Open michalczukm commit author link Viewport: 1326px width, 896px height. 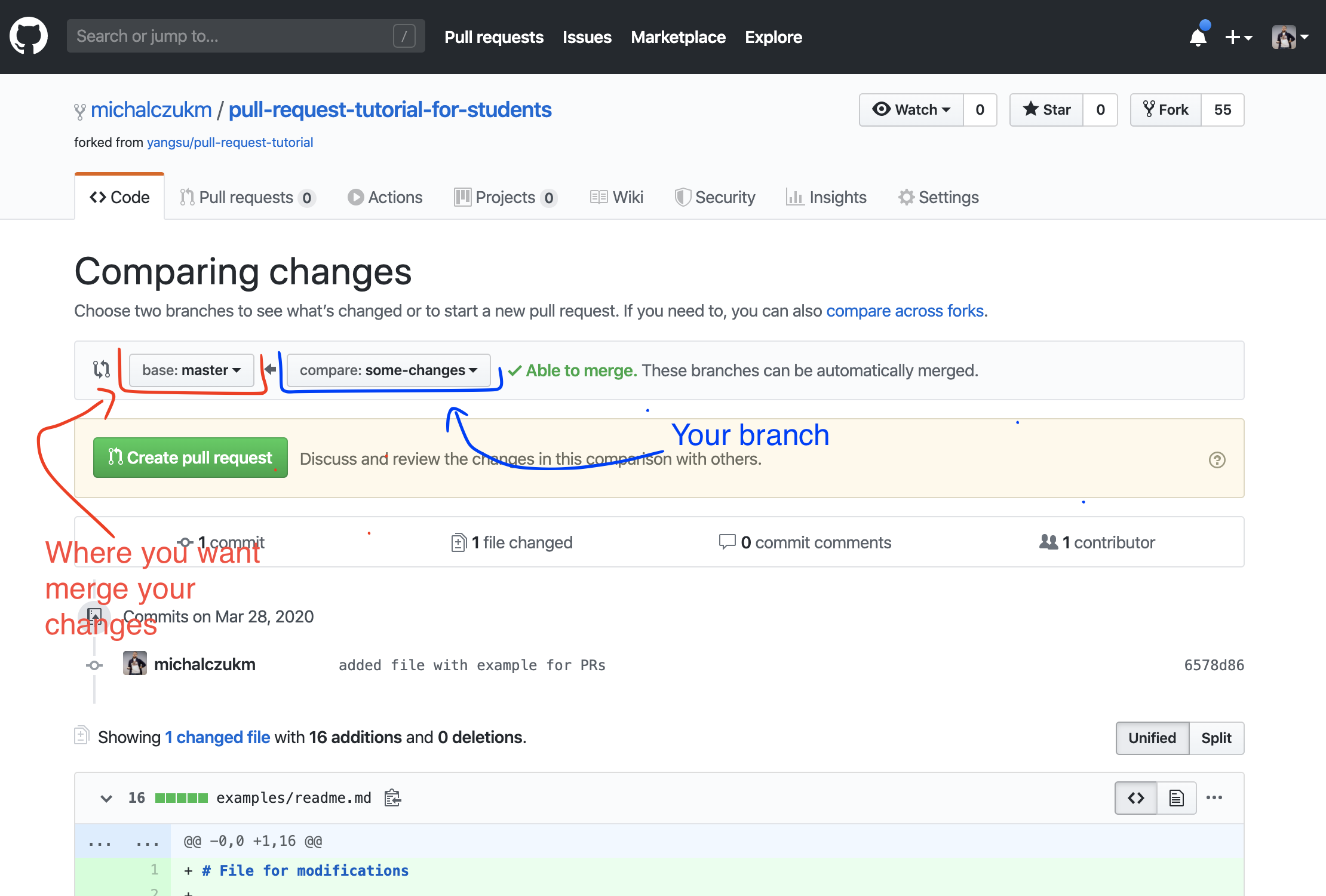(205, 664)
